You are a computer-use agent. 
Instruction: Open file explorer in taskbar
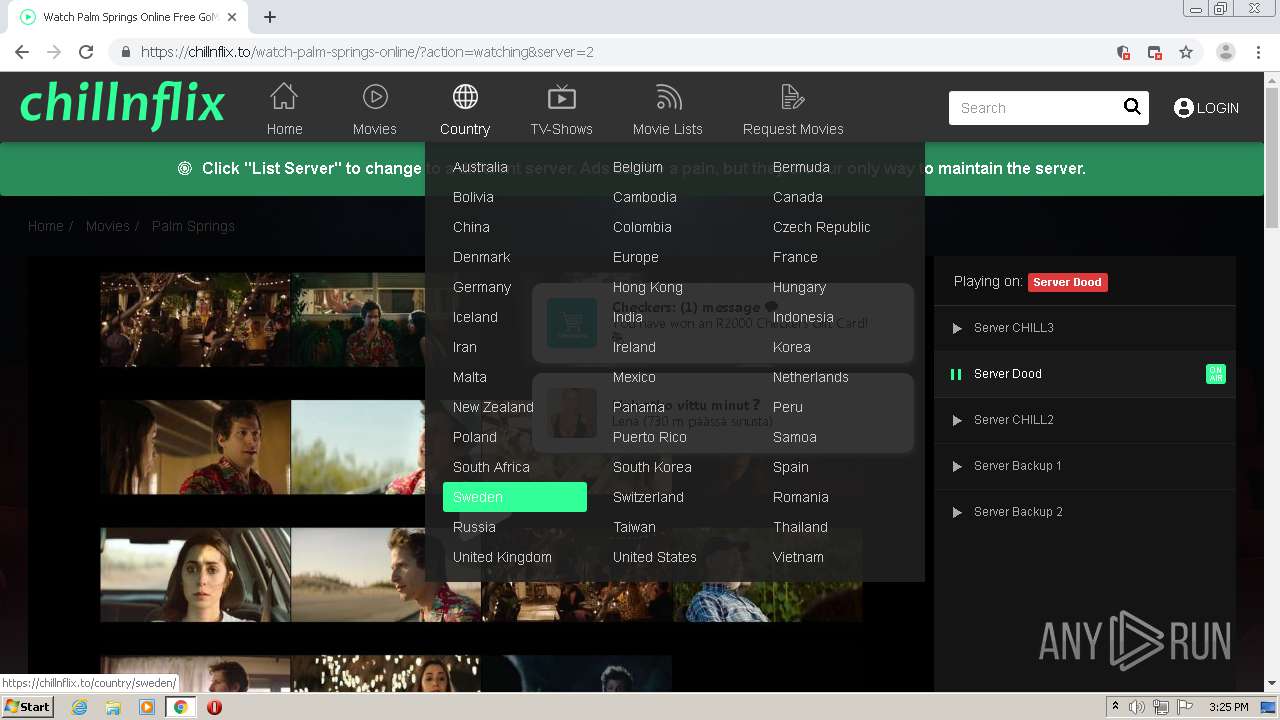click(x=113, y=707)
